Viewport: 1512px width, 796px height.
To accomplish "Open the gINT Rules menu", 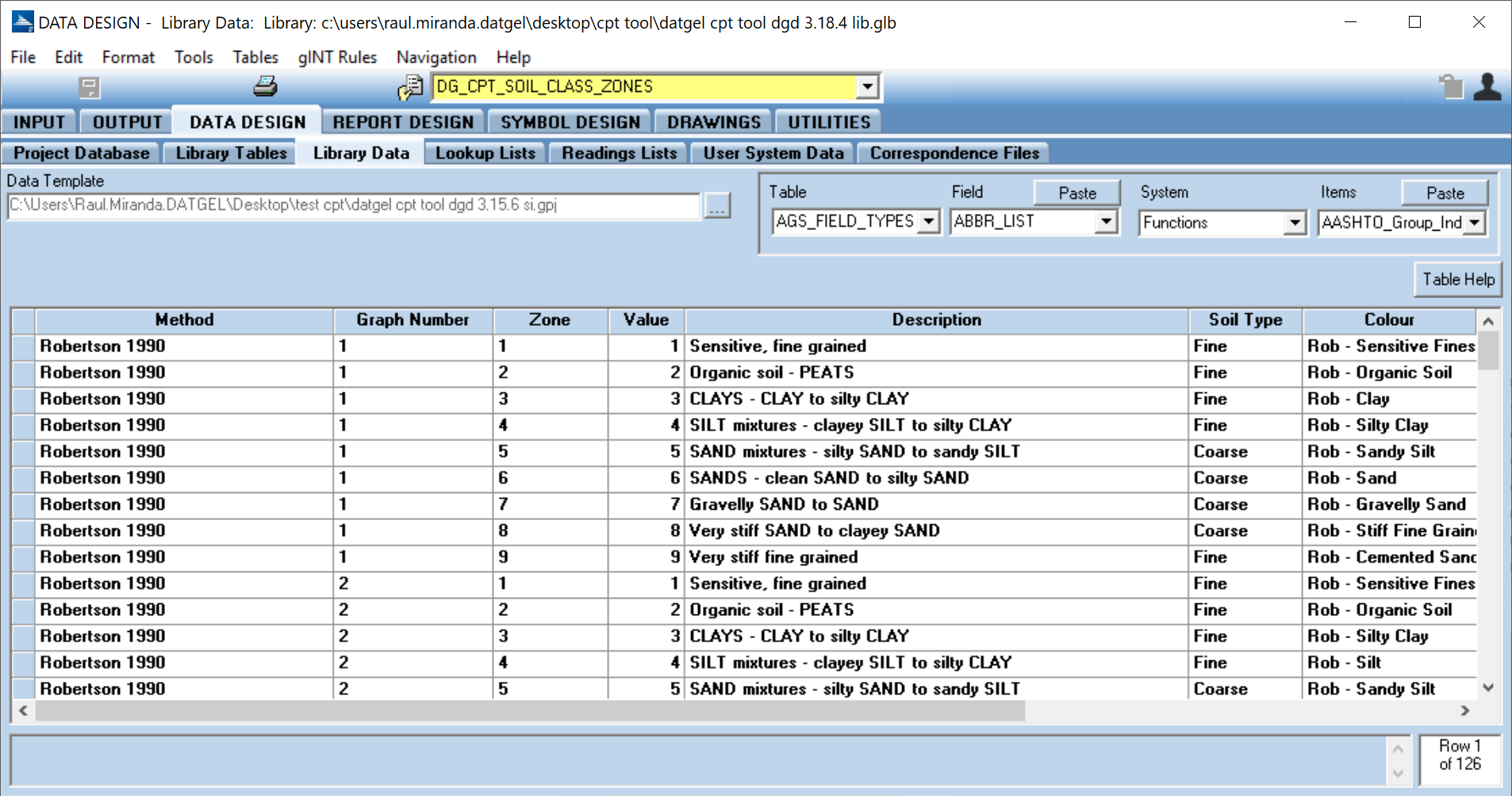I will tap(337, 57).
